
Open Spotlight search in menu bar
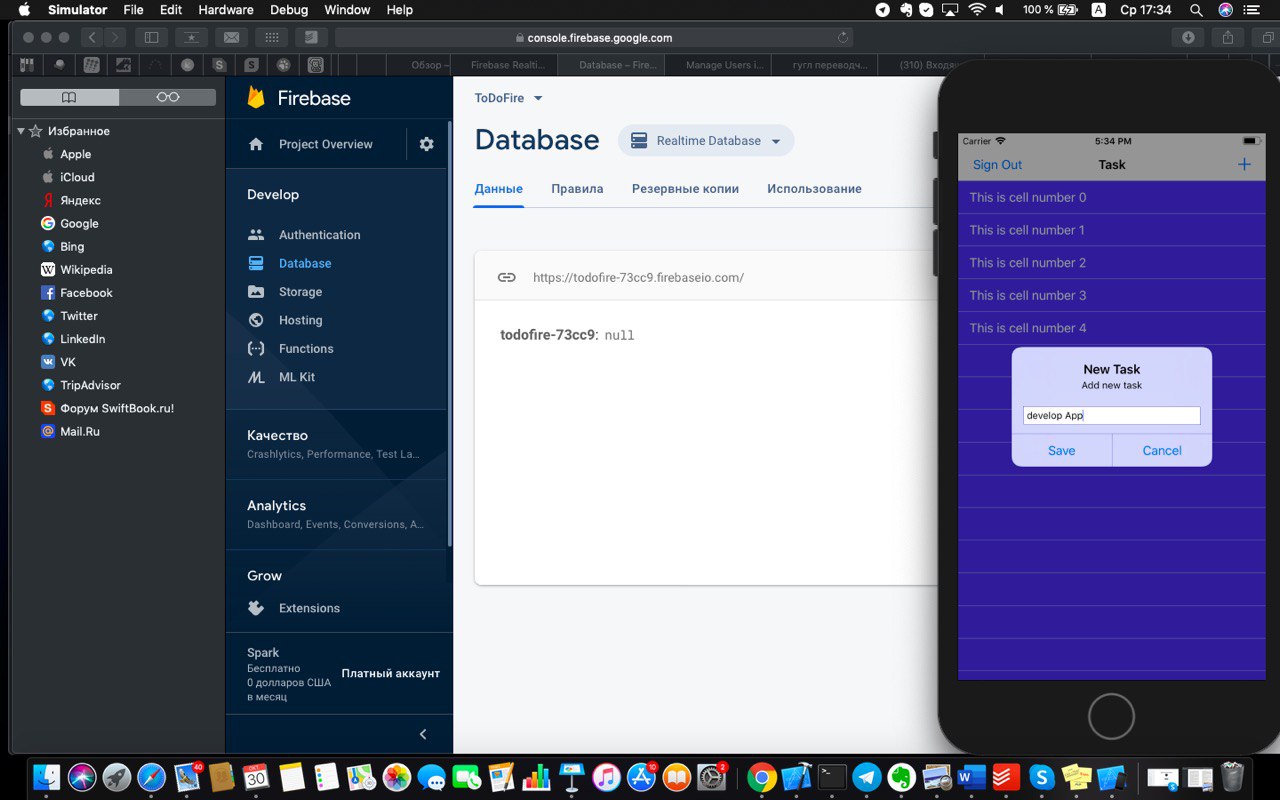(1196, 10)
